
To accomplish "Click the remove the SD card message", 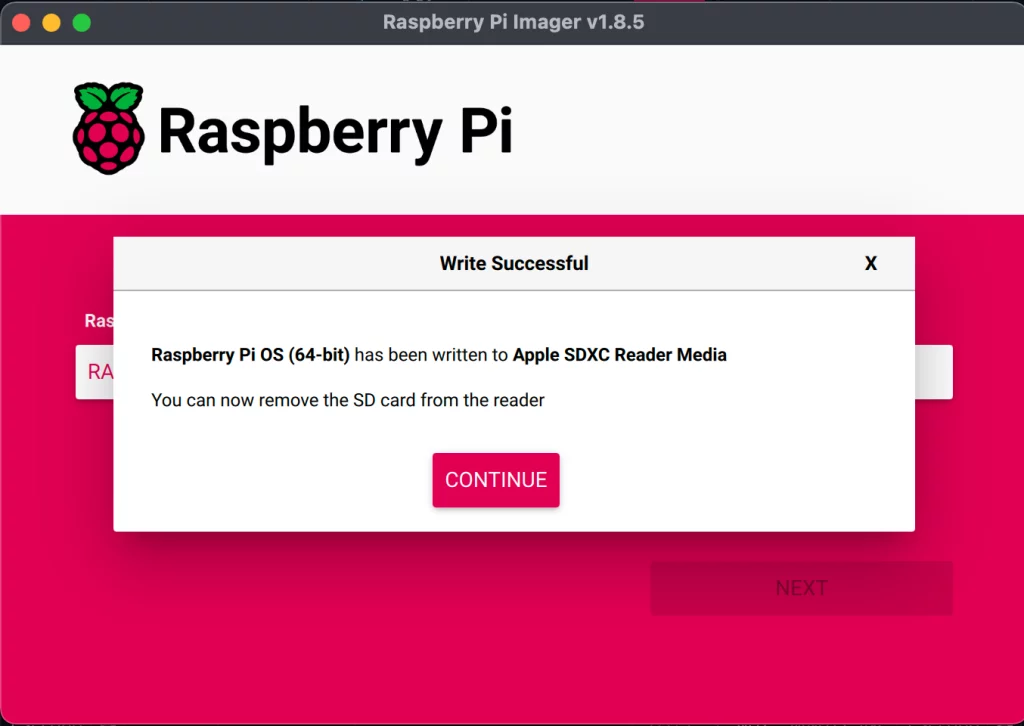I will (348, 401).
